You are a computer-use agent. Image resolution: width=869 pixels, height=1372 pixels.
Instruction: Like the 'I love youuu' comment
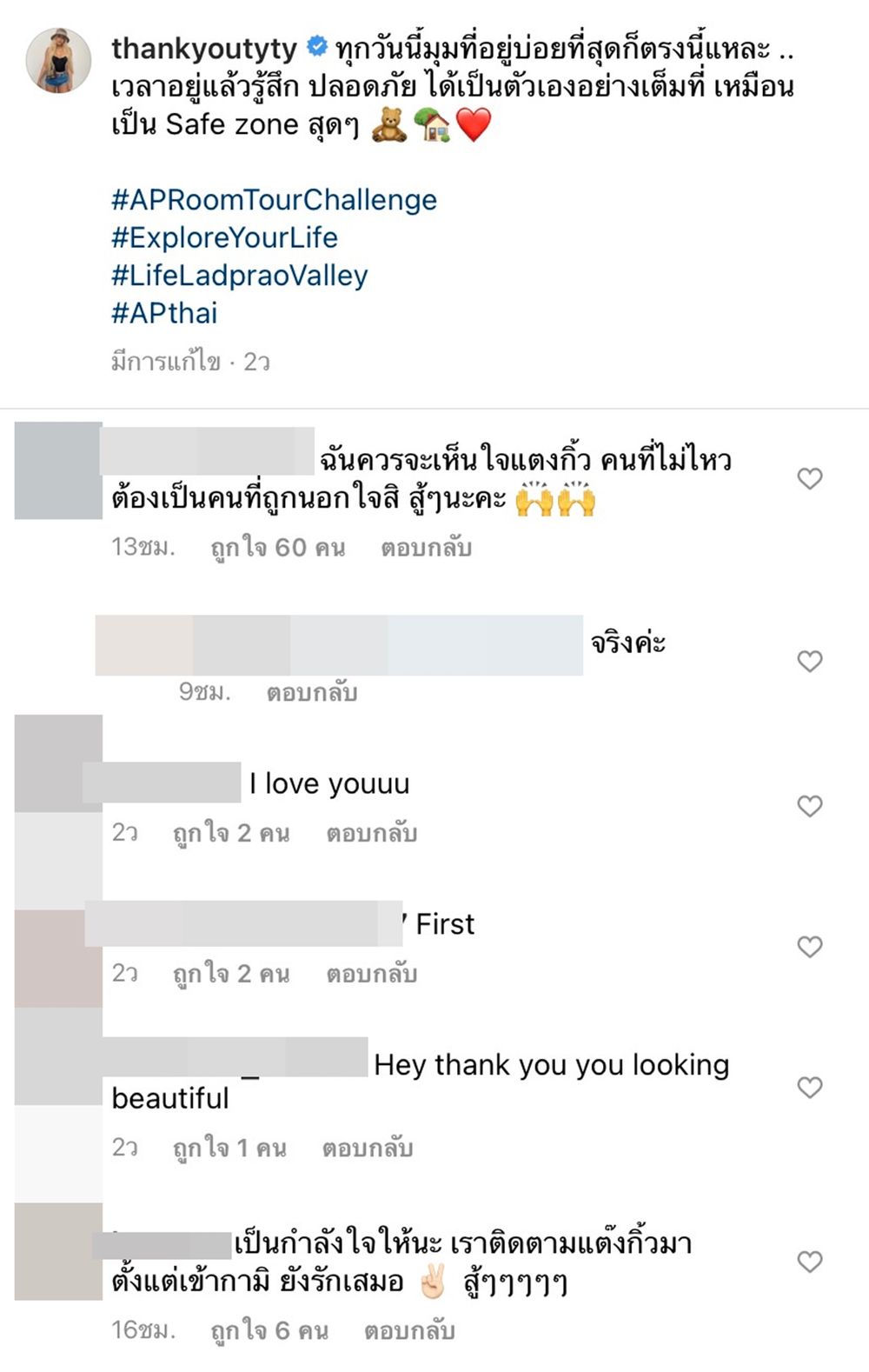pos(810,806)
